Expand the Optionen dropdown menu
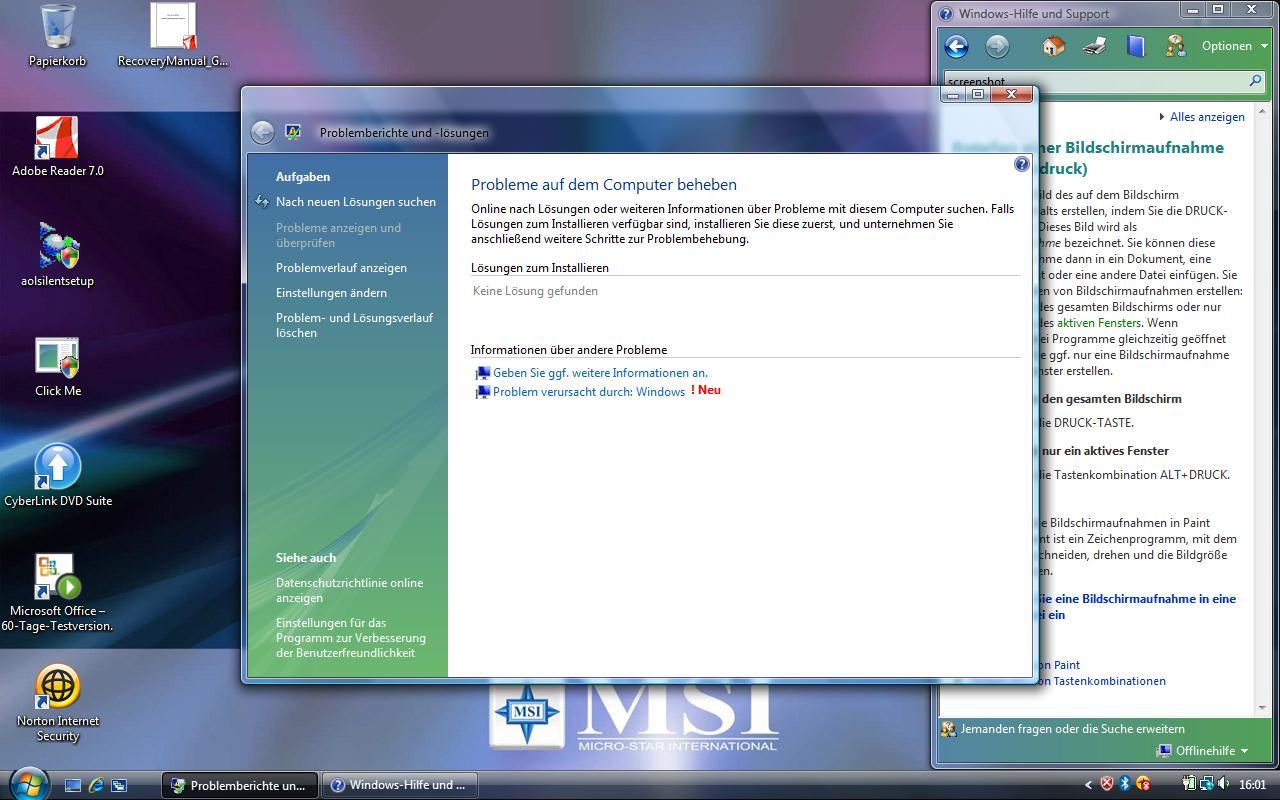 click(x=1234, y=46)
